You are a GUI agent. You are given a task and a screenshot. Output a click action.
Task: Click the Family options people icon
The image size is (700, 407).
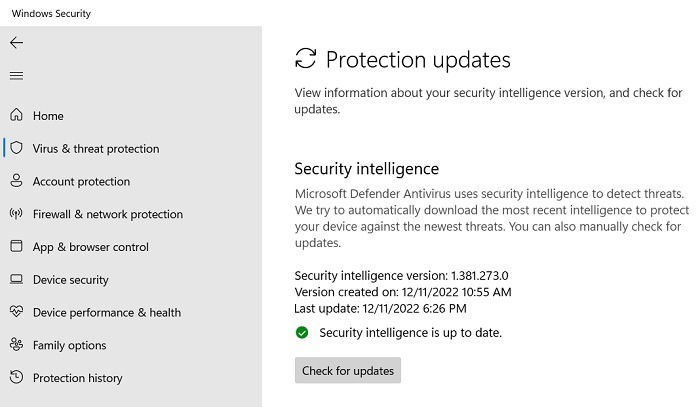tap(16, 345)
